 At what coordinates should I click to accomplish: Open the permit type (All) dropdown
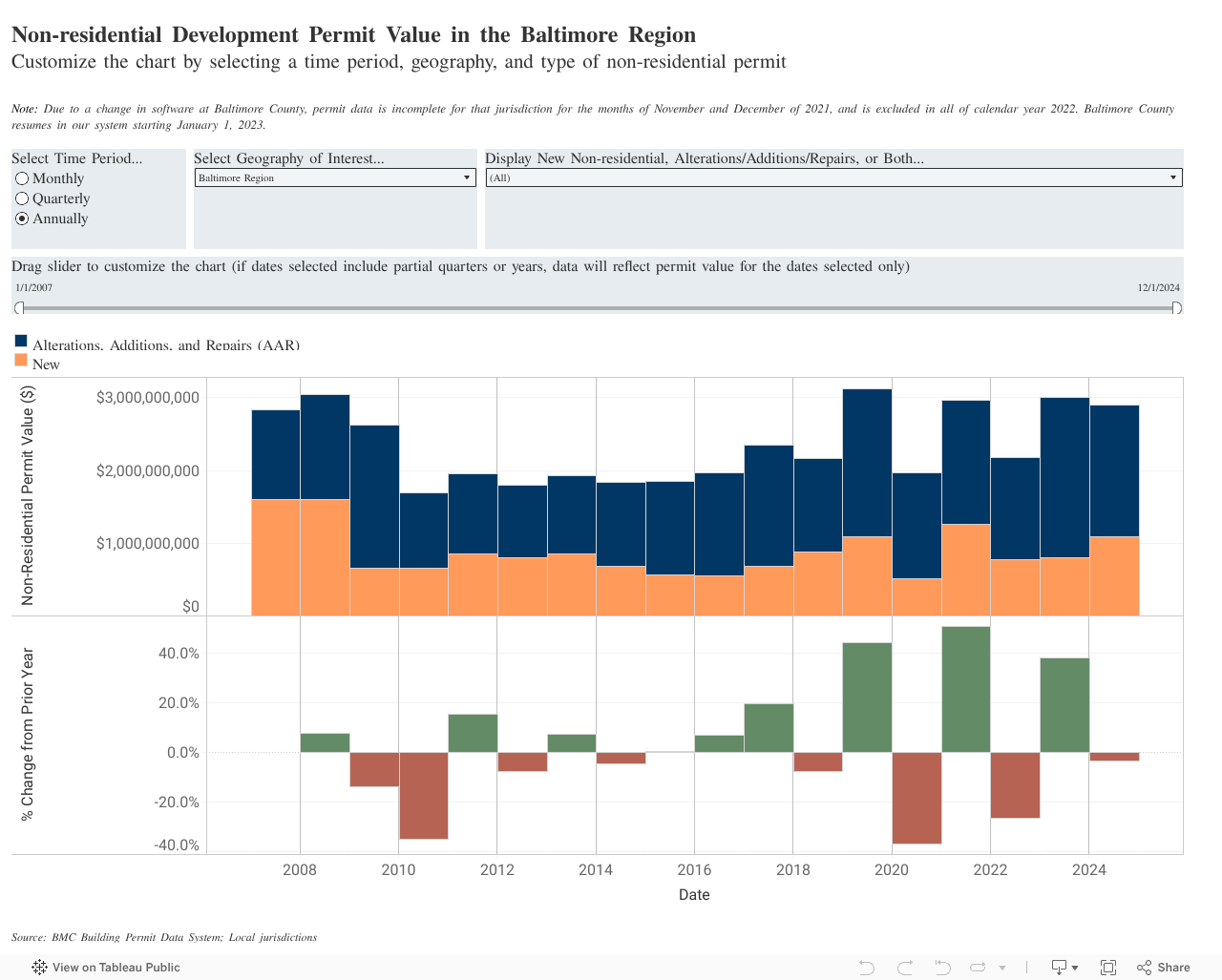(x=833, y=177)
